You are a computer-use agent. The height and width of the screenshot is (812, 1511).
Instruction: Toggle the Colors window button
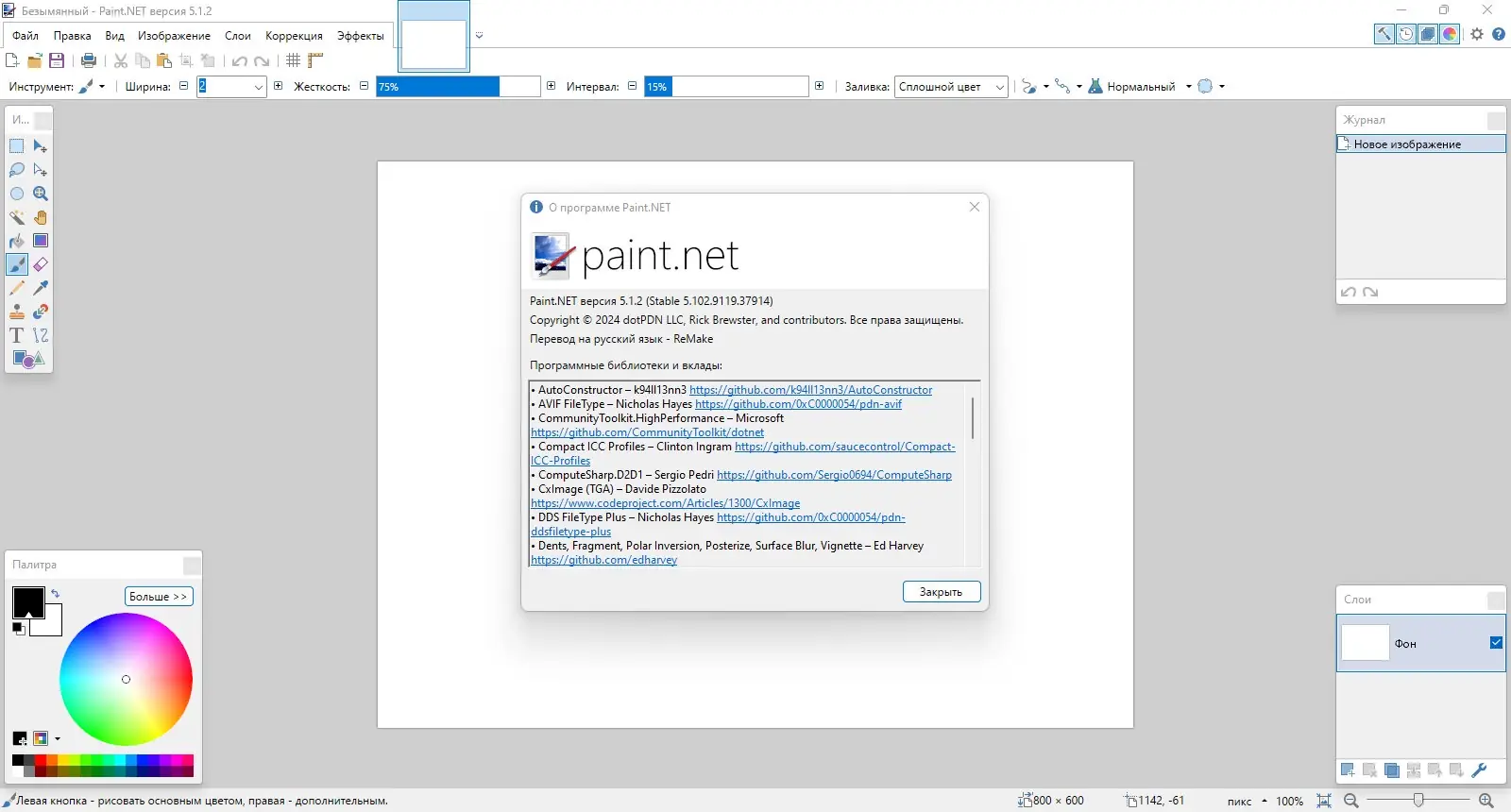(x=1450, y=34)
